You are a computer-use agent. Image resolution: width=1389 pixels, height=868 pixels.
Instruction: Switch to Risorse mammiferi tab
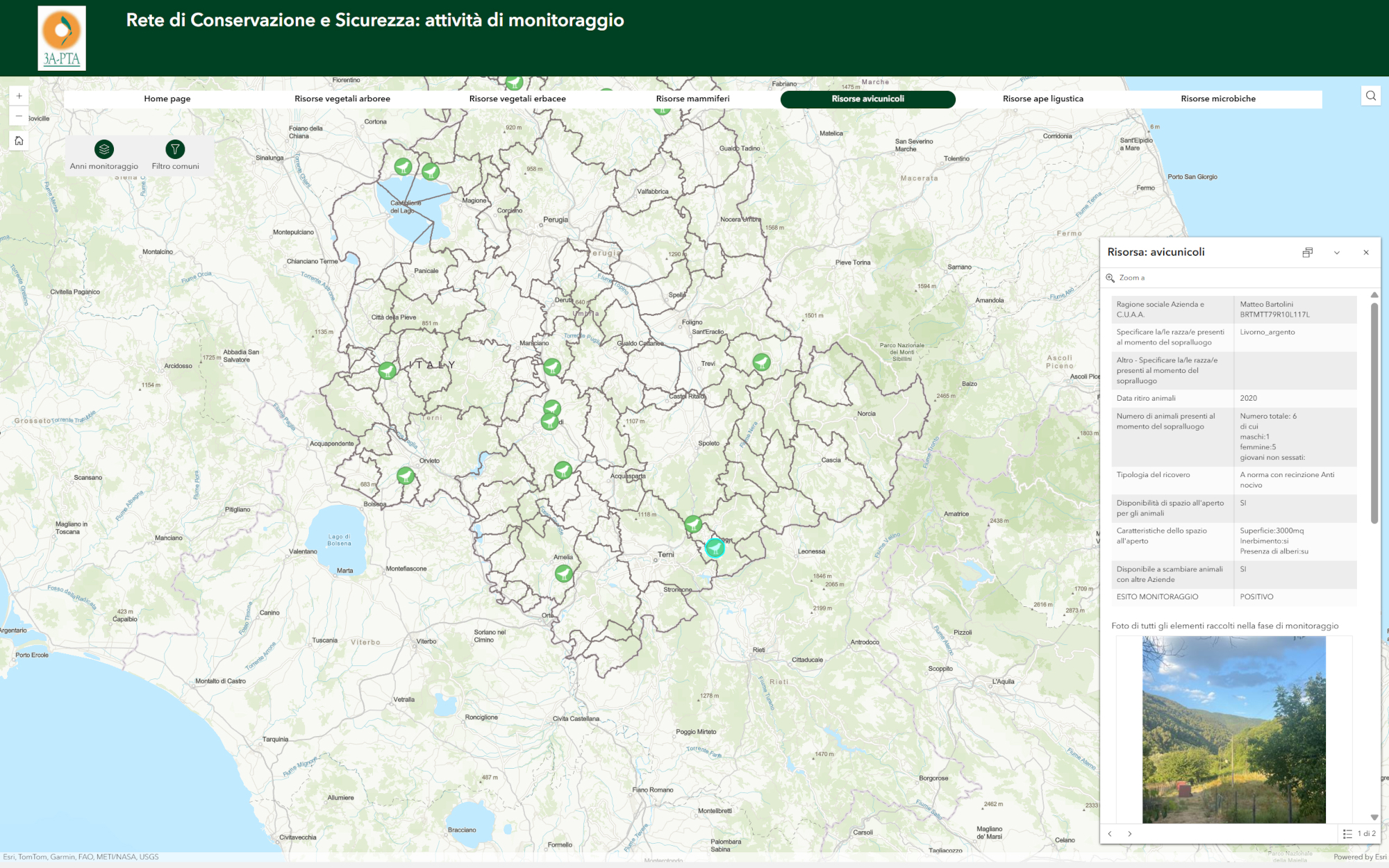click(x=692, y=99)
